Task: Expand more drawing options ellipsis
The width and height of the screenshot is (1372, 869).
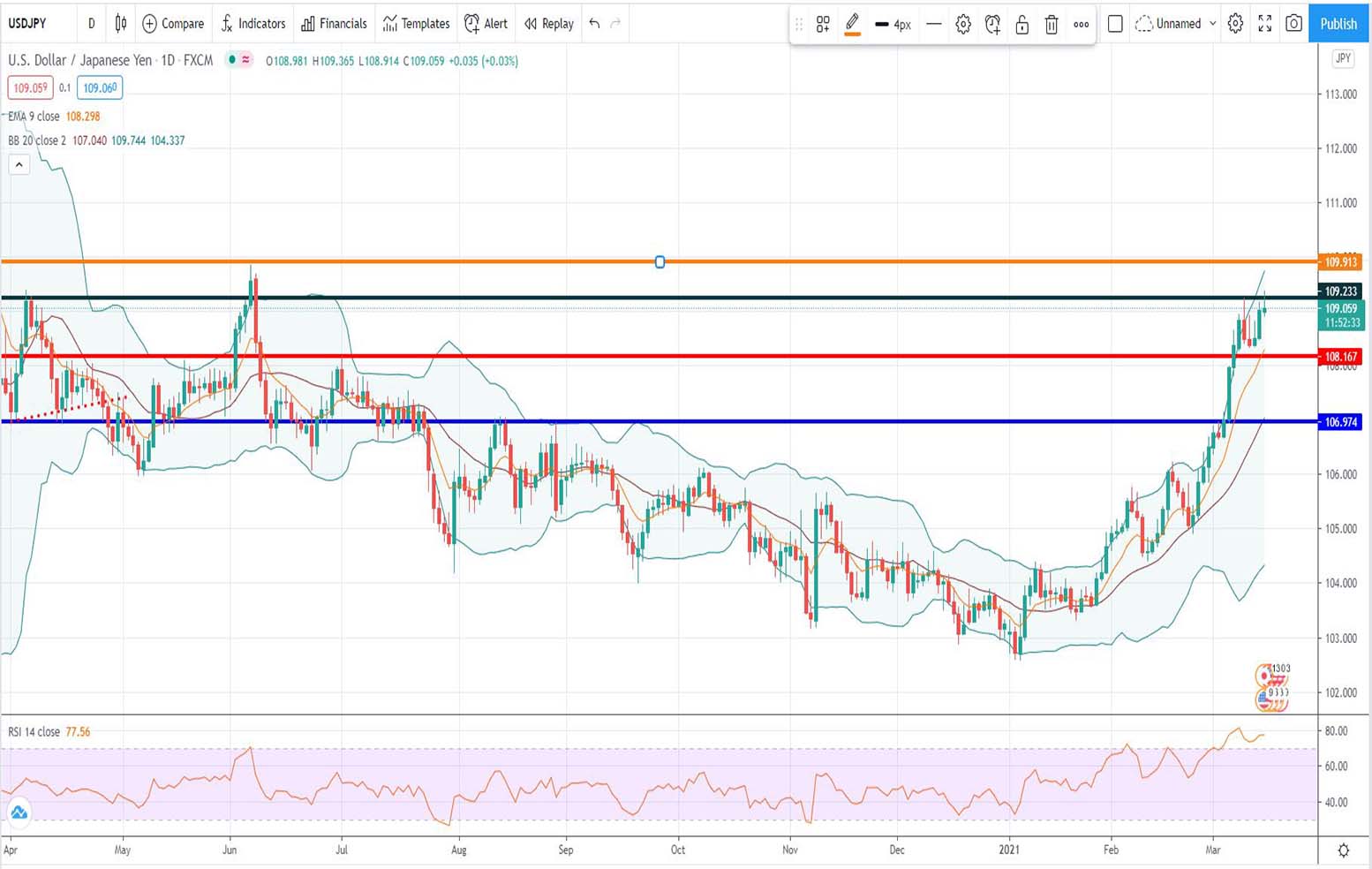Action: [1081, 24]
